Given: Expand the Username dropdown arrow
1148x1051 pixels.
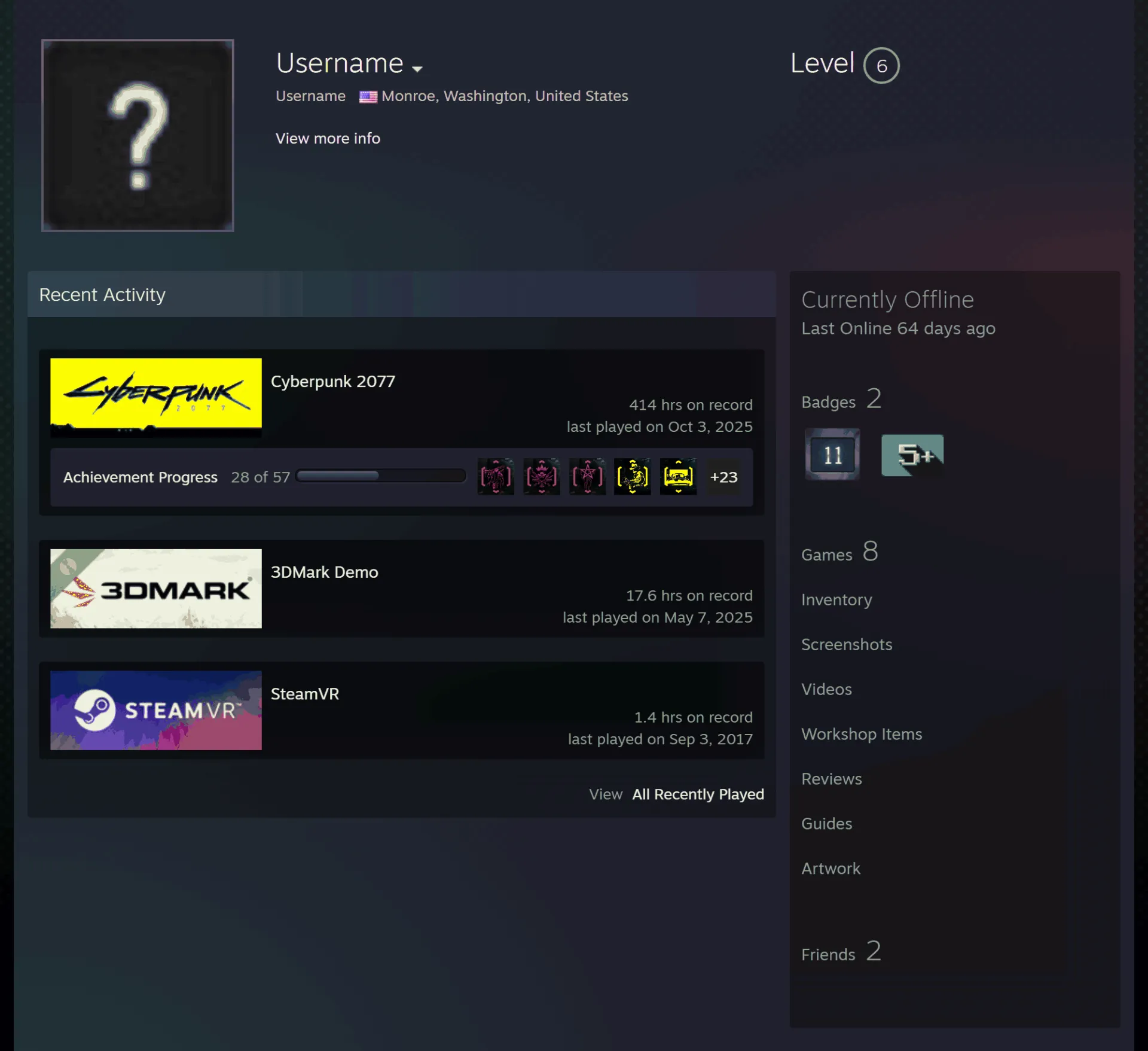Looking at the screenshot, I should pos(417,69).
